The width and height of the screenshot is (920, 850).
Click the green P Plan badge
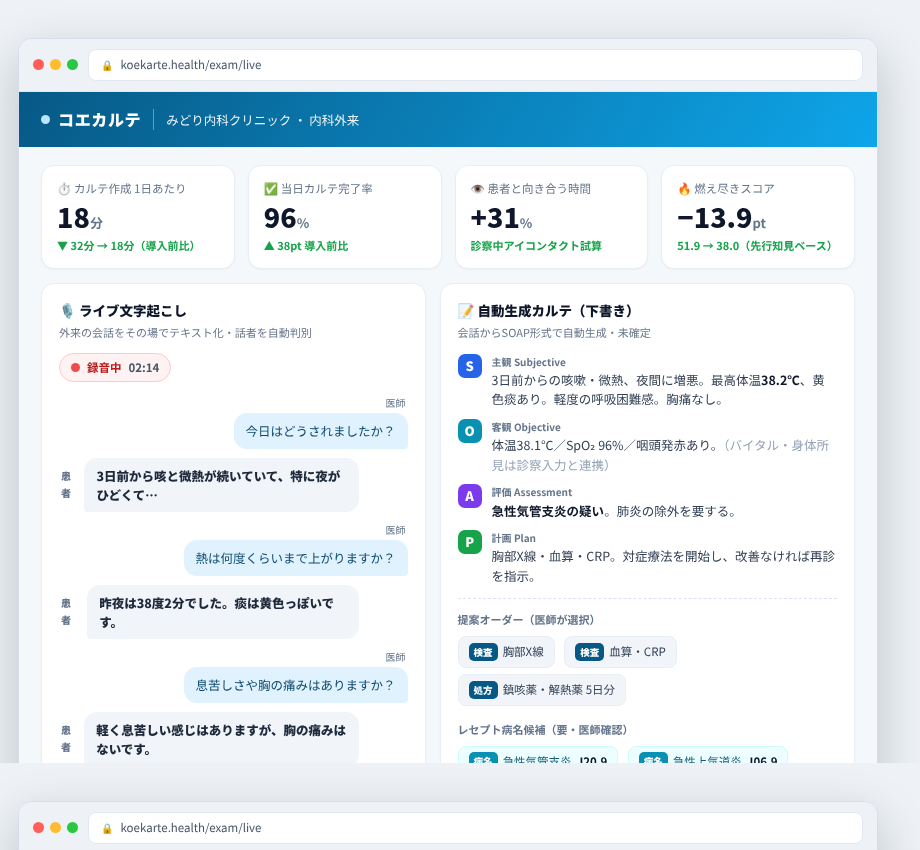[469, 542]
